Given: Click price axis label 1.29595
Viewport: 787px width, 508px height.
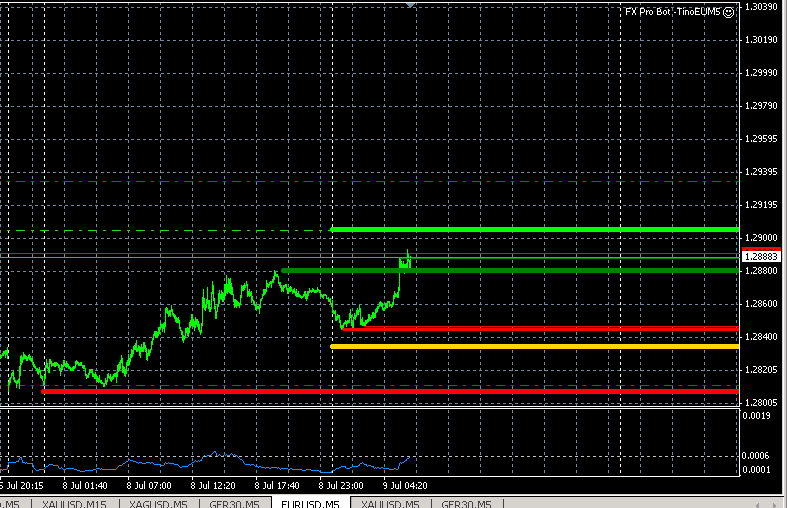Looking at the screenshot, I should pyautogui.click(x=761, y=139).
